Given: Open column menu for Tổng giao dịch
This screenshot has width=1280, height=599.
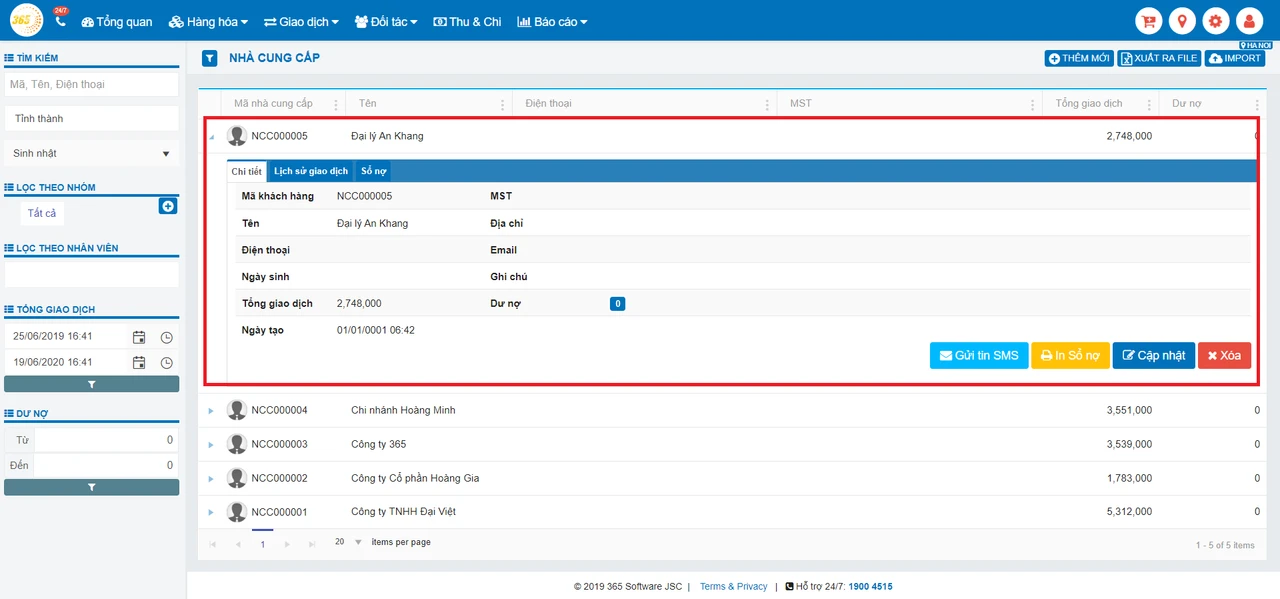Looking at the screenshot, I should (x=1147, y=104).
